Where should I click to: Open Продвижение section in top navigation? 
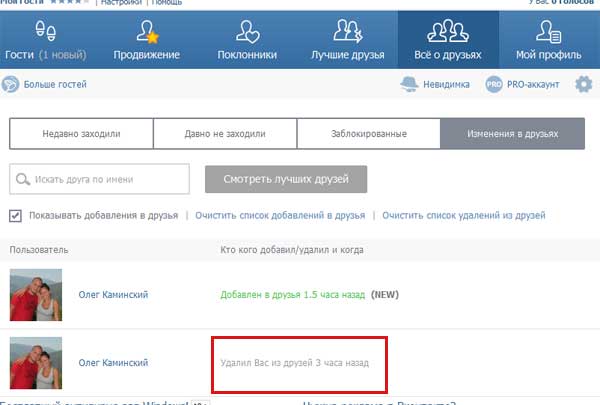(147, 40)
